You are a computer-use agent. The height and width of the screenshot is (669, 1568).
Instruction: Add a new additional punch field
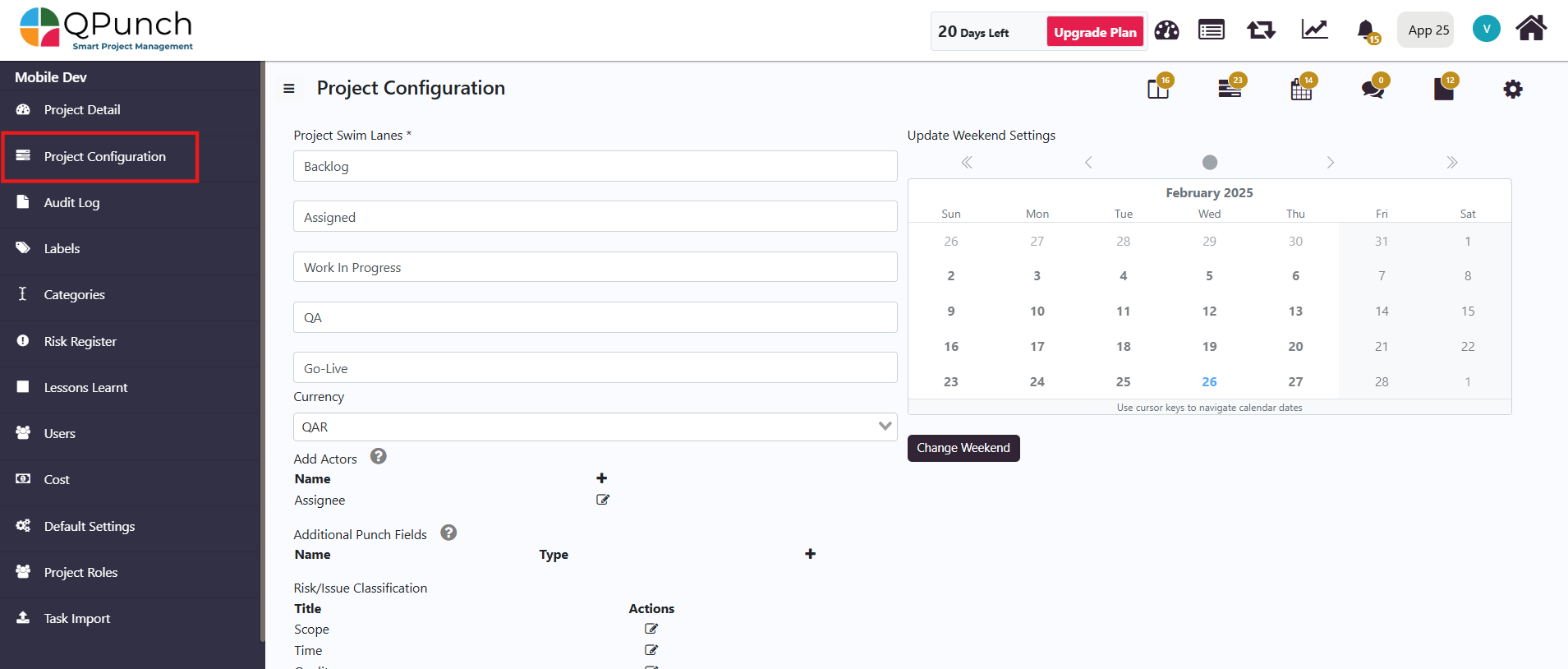[x=810, y=554]
